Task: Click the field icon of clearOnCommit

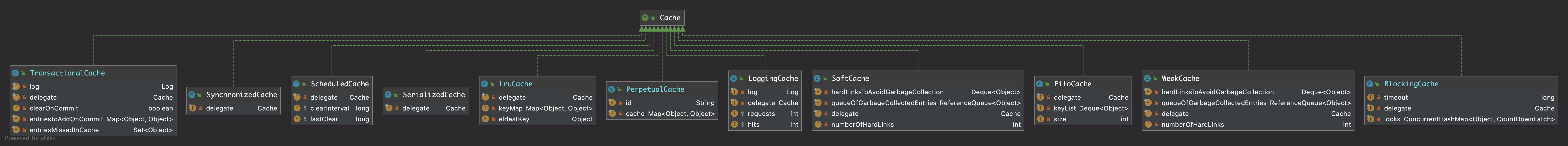Action: point(16,108)
